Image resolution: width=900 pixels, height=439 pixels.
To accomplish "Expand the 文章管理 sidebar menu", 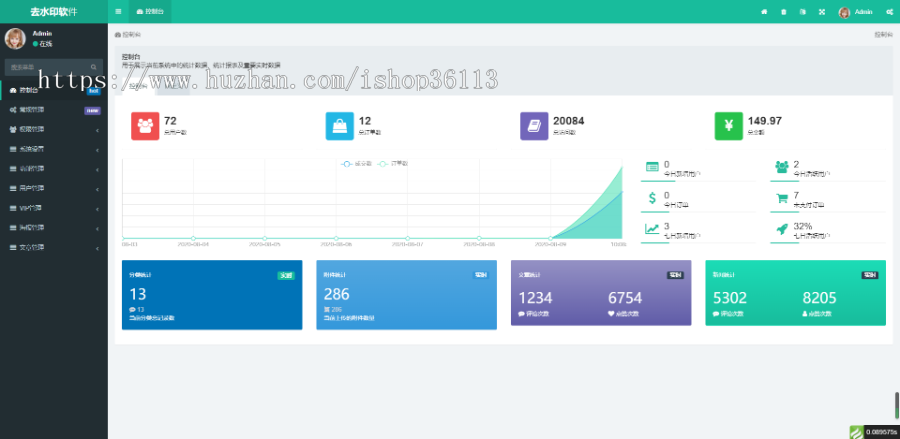I will 54,247.
